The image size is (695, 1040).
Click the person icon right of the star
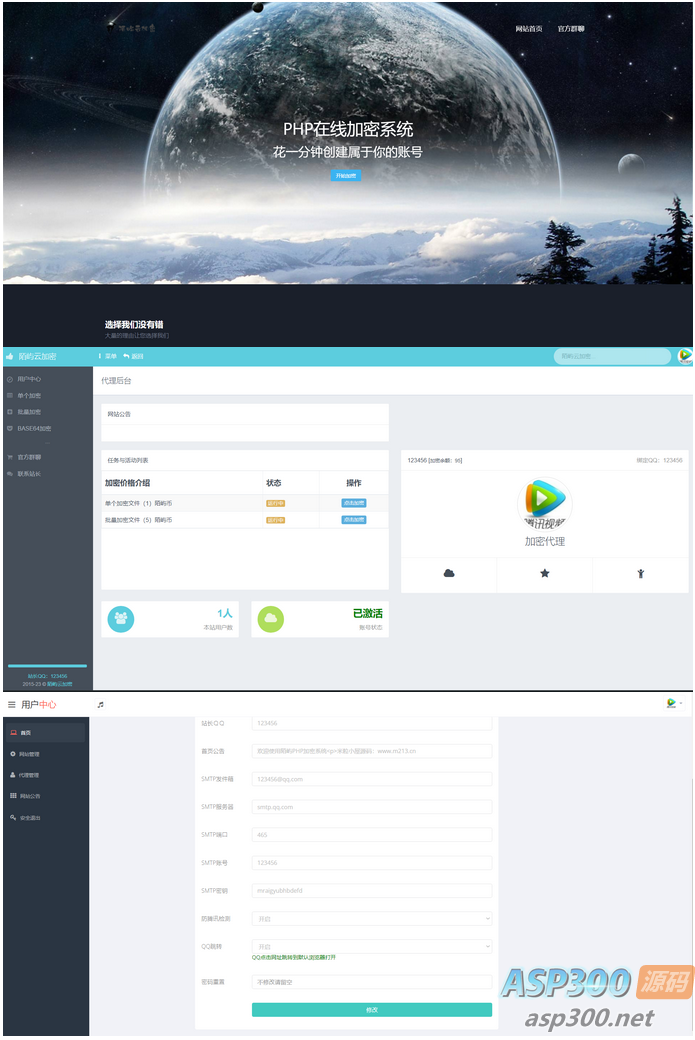[x=640, y=573]
